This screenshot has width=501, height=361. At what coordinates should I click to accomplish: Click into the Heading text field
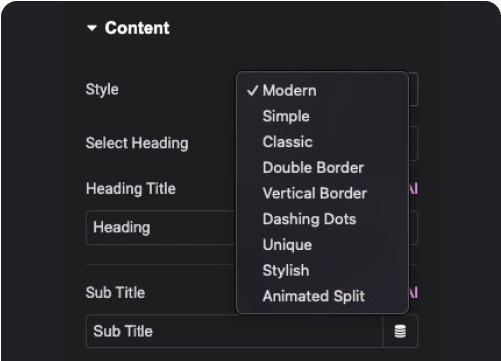click(161, 228)
